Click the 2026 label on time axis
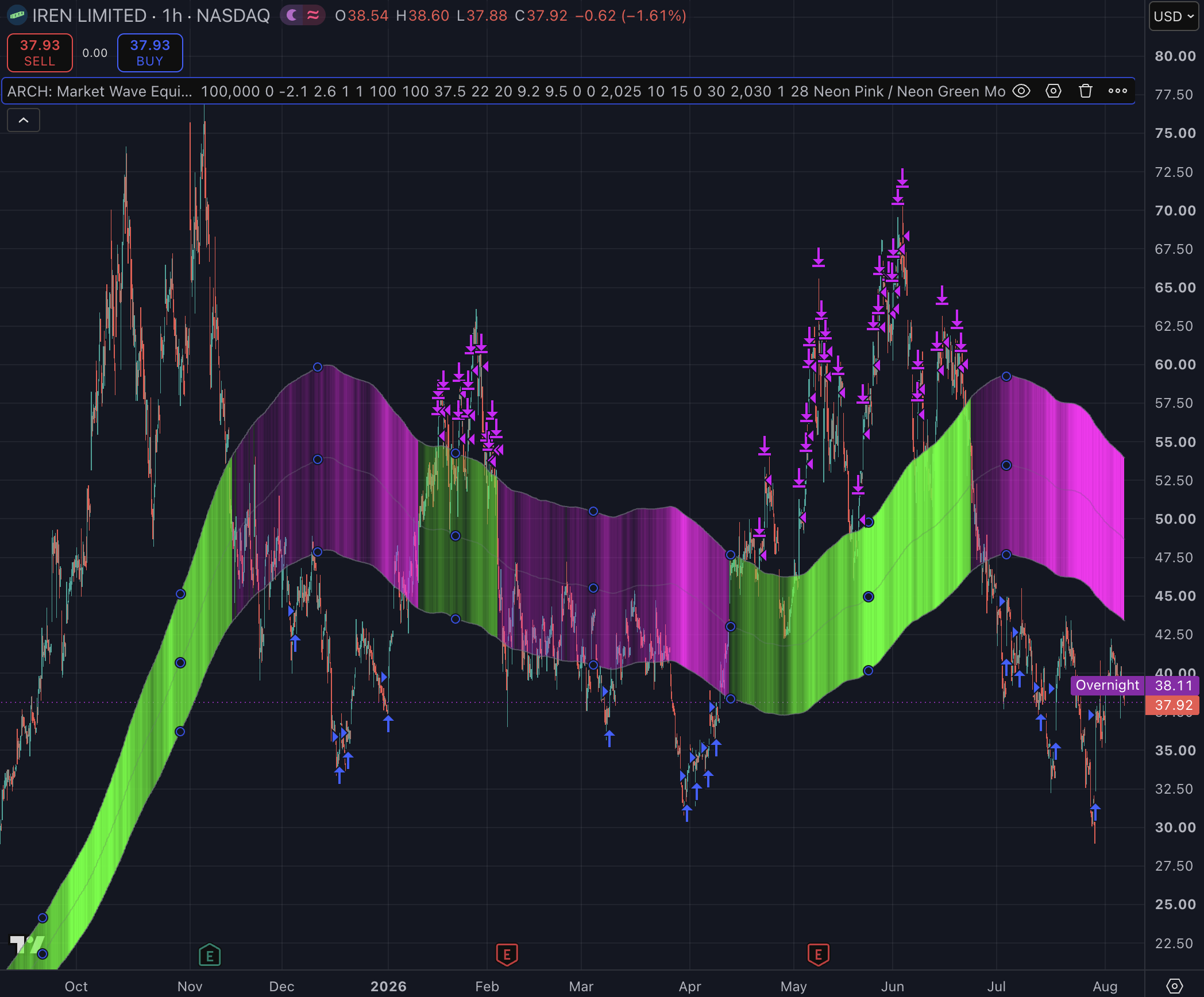This screenshot has height=997, width=1204. 388,986
